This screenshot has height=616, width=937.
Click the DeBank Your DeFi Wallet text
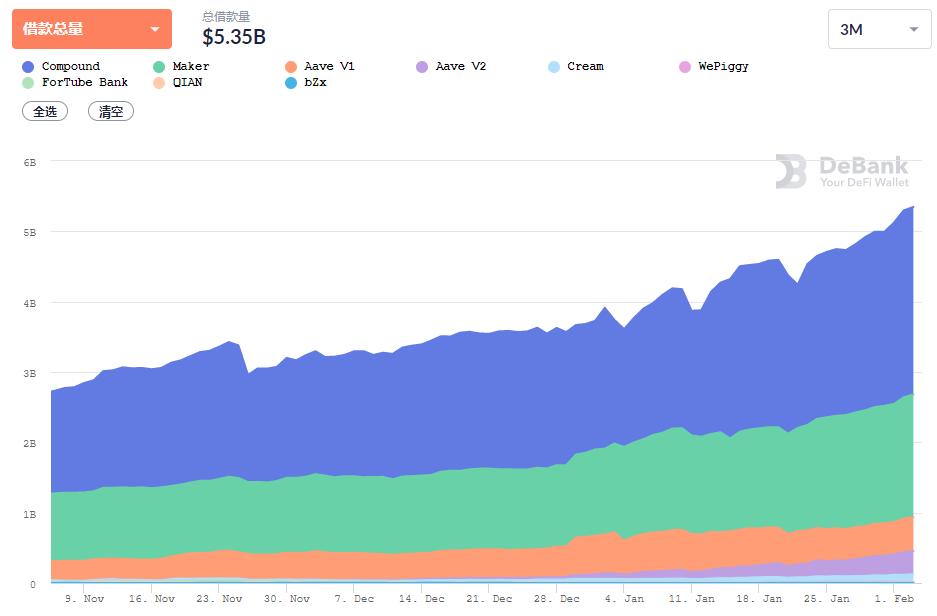(x=864, y=172)
